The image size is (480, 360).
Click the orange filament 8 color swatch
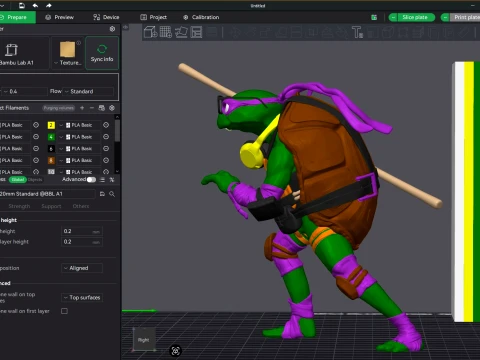pos(51,160)
